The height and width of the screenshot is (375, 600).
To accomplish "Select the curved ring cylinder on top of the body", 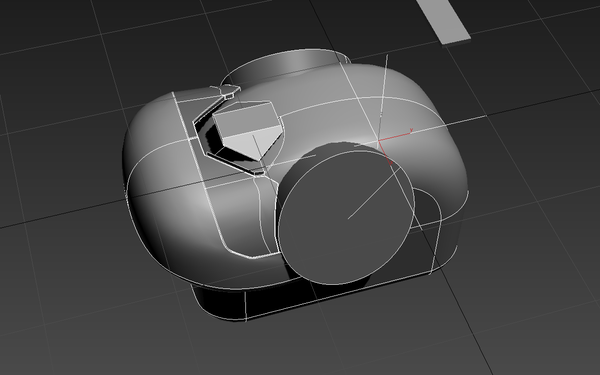I will (286, 66).
